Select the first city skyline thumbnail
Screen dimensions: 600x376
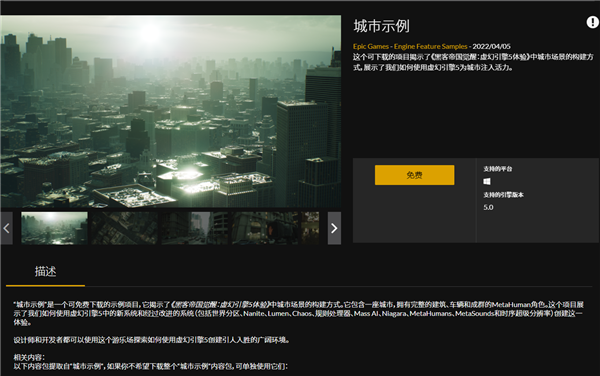[54, 228]
